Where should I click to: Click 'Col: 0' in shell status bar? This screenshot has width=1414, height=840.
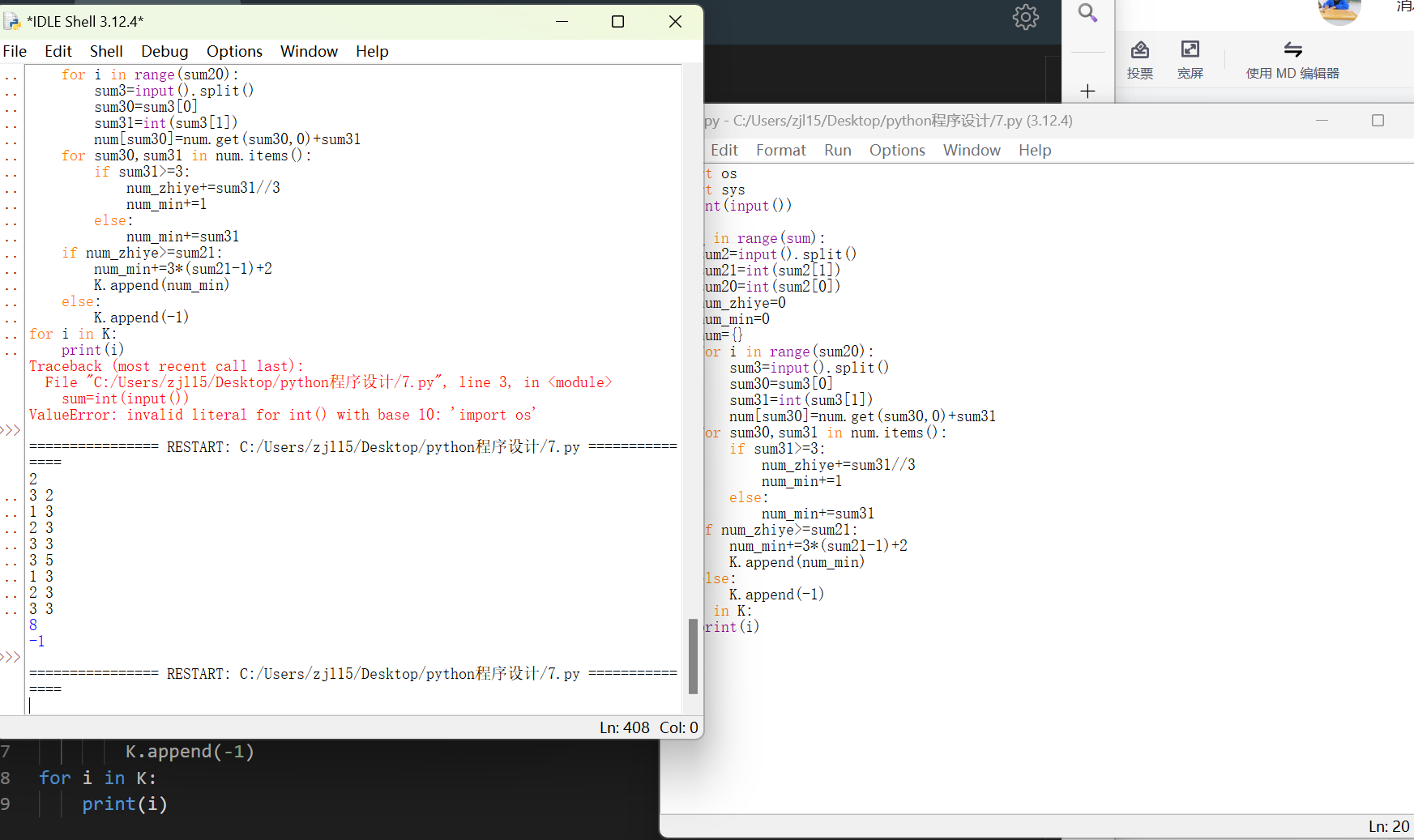point(679,727)
